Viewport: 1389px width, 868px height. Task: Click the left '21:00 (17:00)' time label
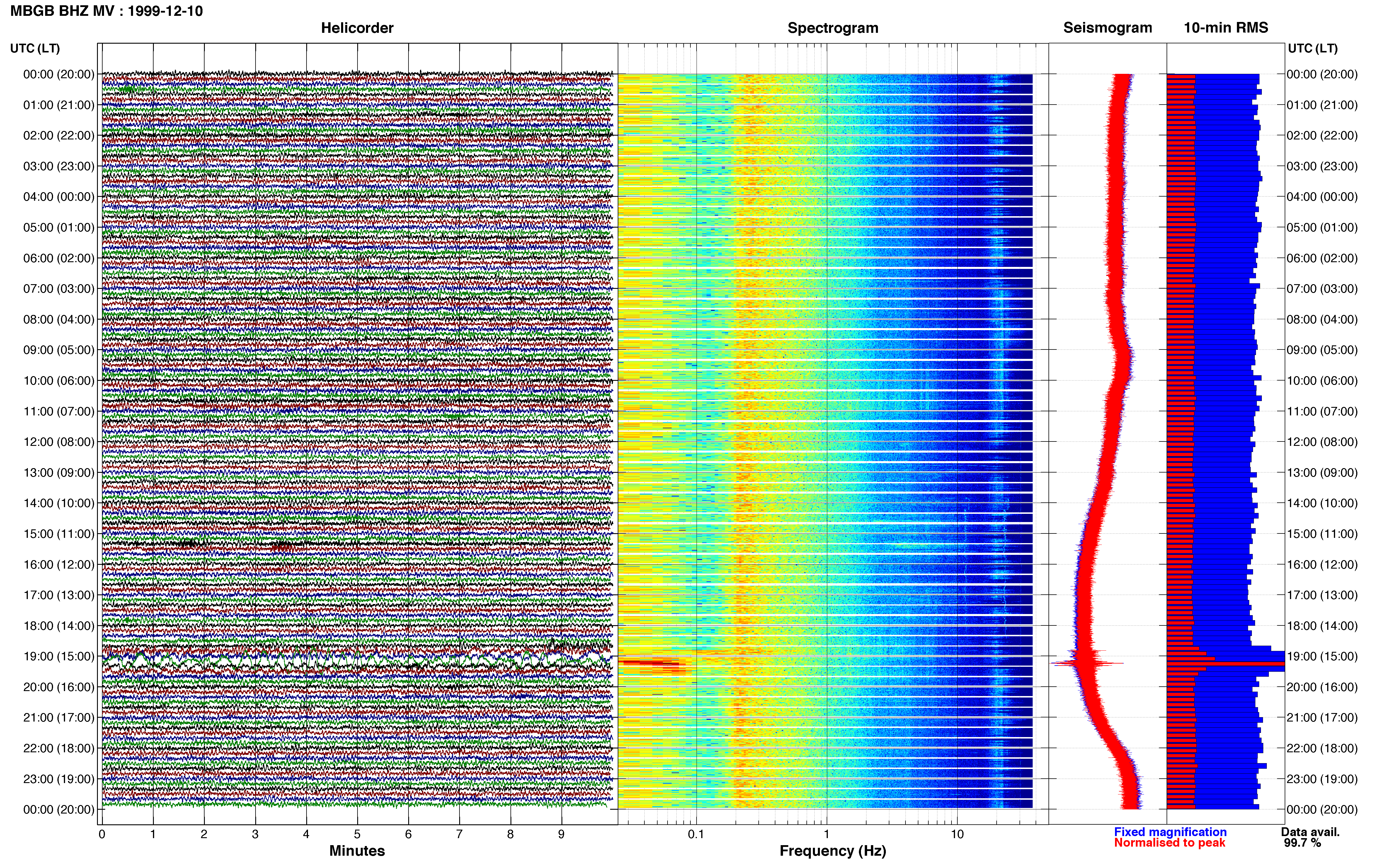pos(59,718)
